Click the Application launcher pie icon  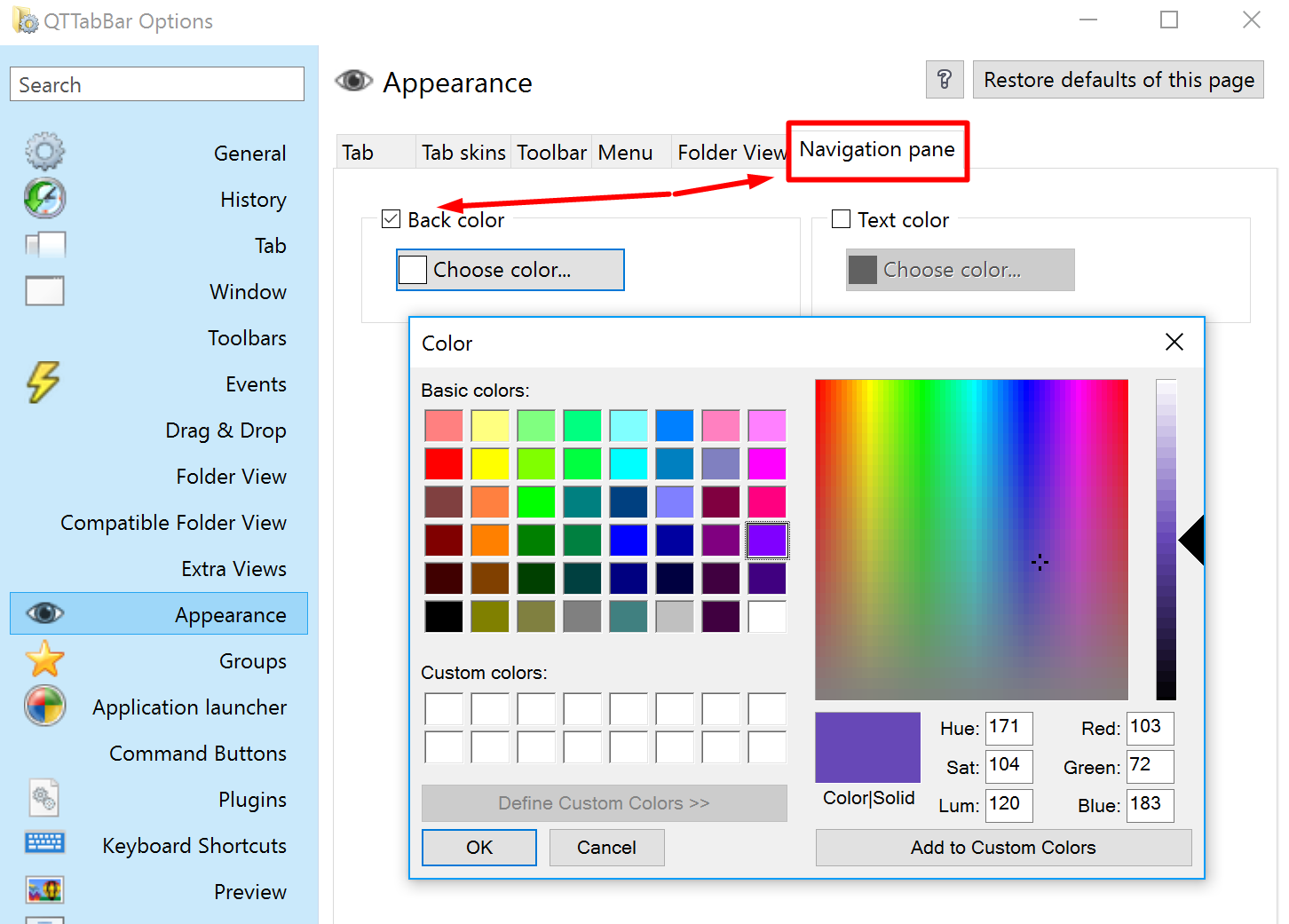(x=44, y=706)
